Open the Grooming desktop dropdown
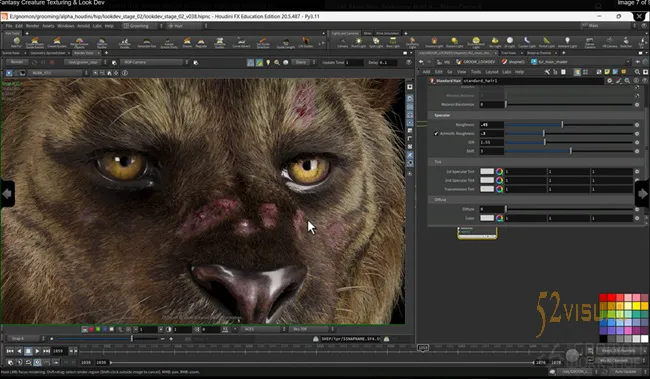The height and width of the screenshot is (379, 650). coord(143,26)
